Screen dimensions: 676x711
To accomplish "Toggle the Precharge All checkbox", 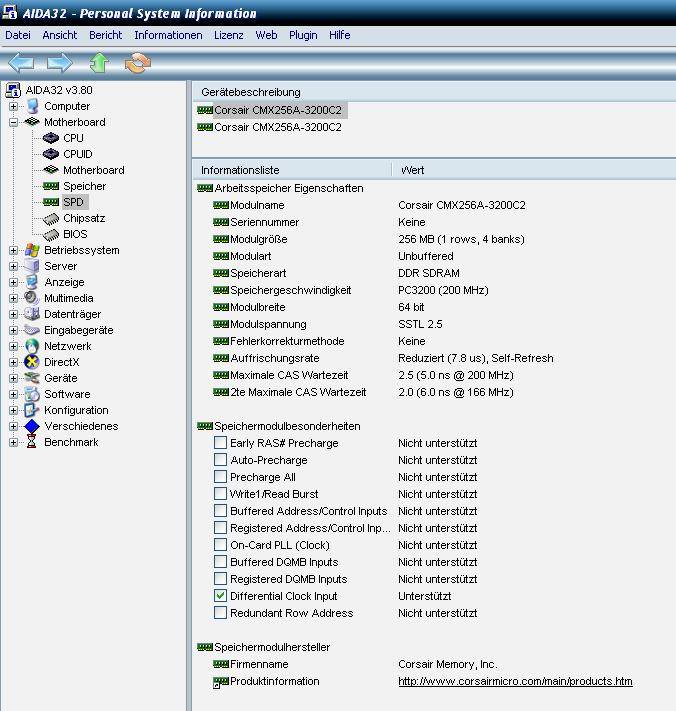I will click(220, 477).
